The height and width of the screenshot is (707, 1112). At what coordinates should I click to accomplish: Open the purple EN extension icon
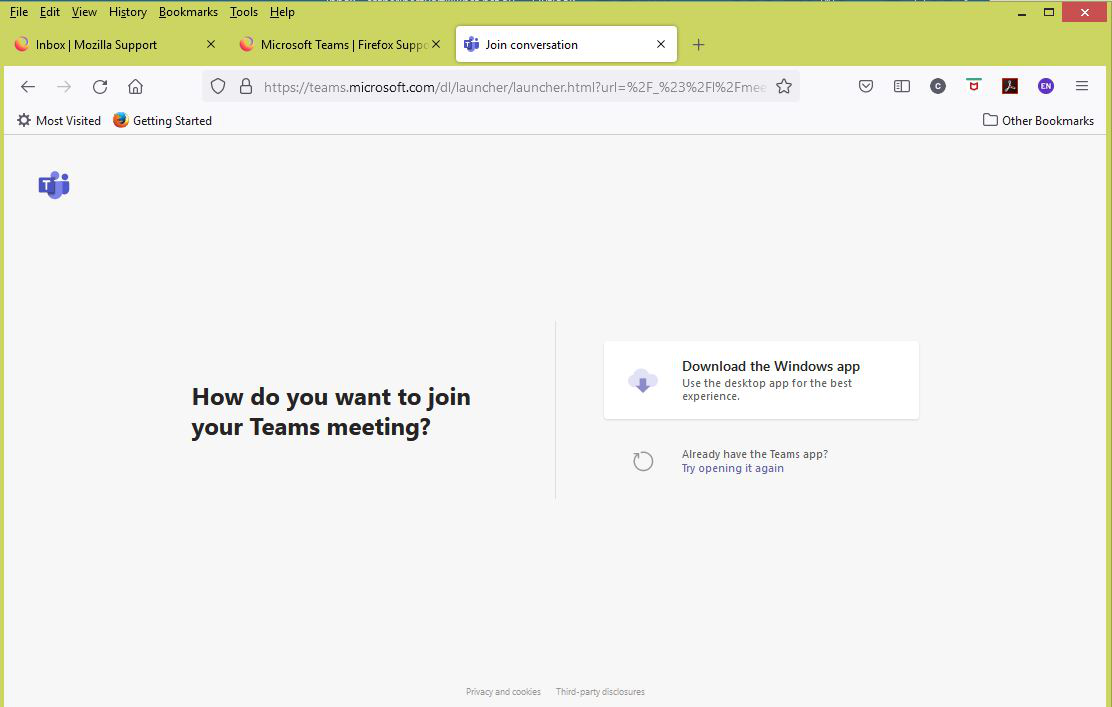pyautogui.click(x=1045, y=87)
